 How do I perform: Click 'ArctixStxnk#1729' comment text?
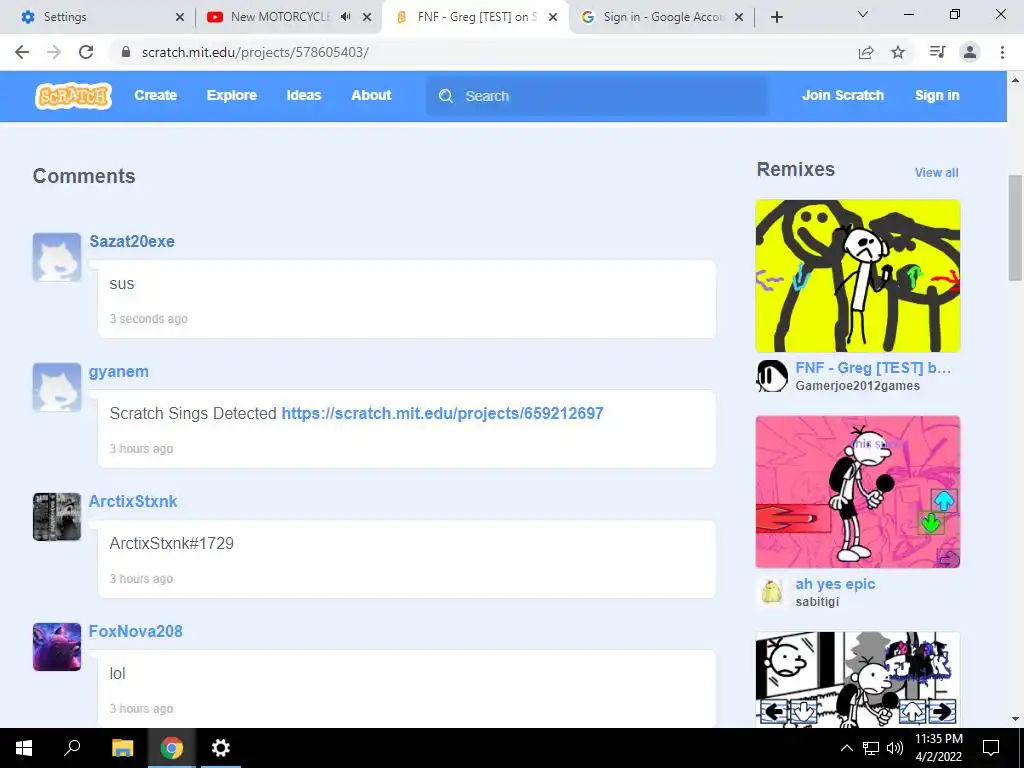click(172, 543)
